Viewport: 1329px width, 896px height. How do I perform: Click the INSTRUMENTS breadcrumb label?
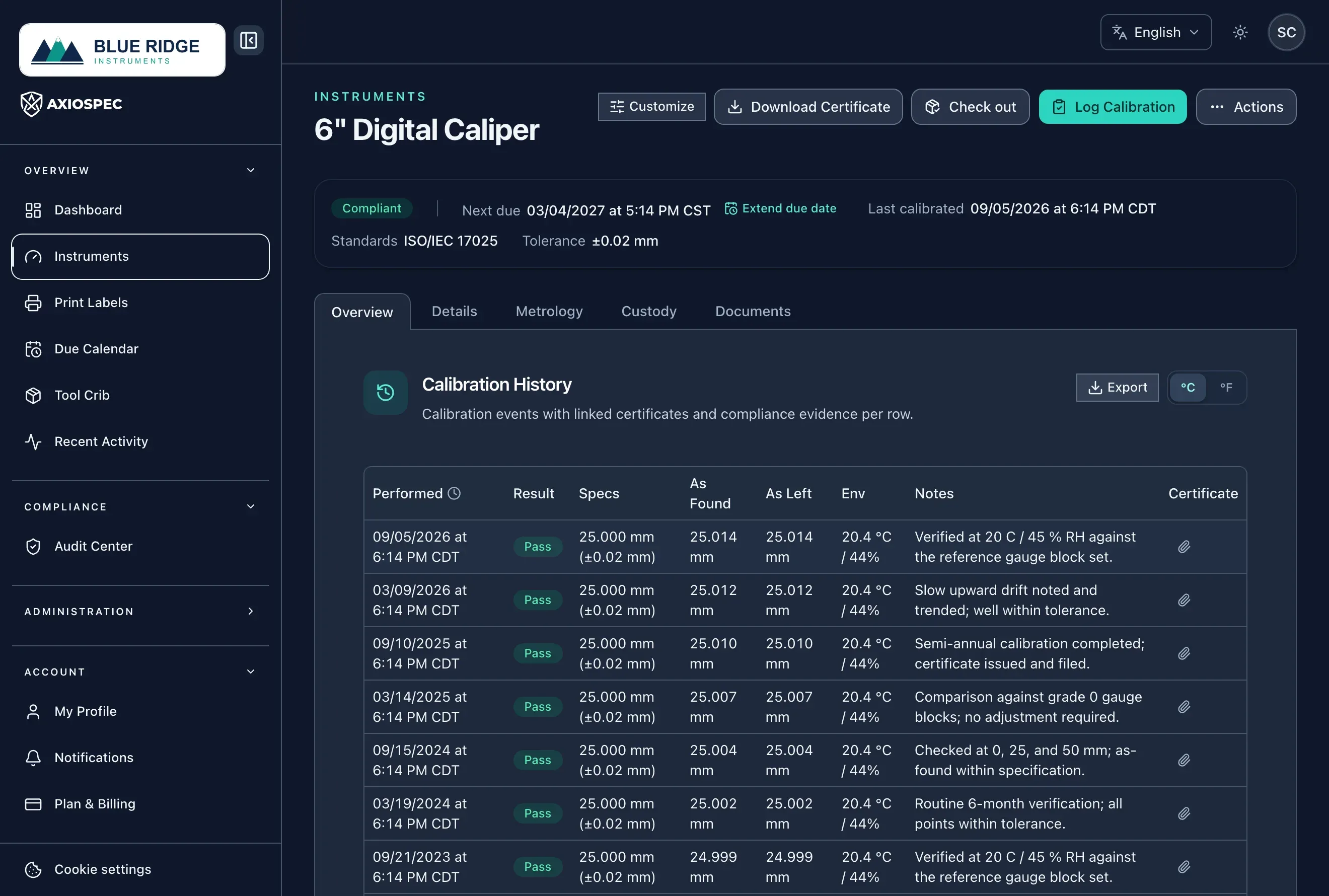[370, 97]
